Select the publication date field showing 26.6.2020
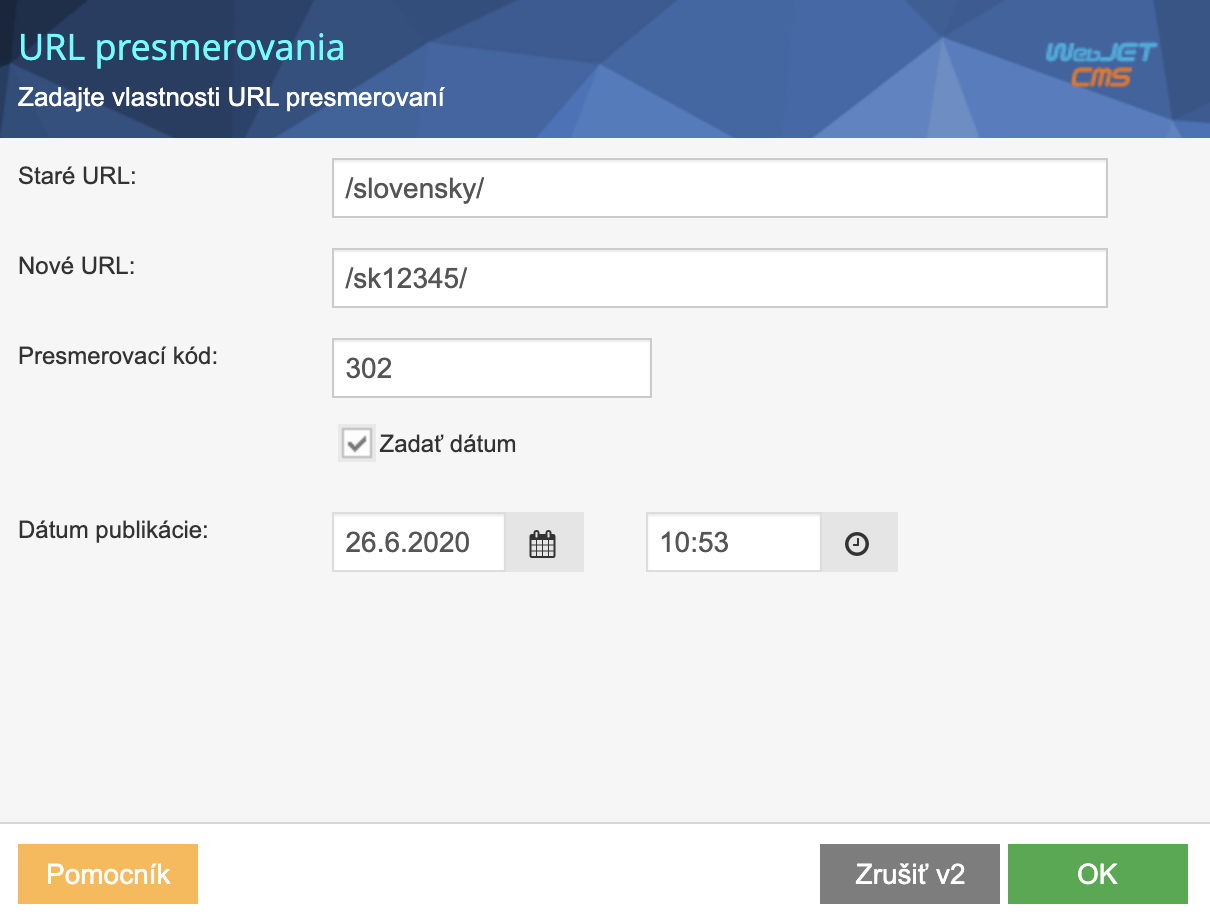This screenshot has height=918, width=1210. click(x=418, y=542)
